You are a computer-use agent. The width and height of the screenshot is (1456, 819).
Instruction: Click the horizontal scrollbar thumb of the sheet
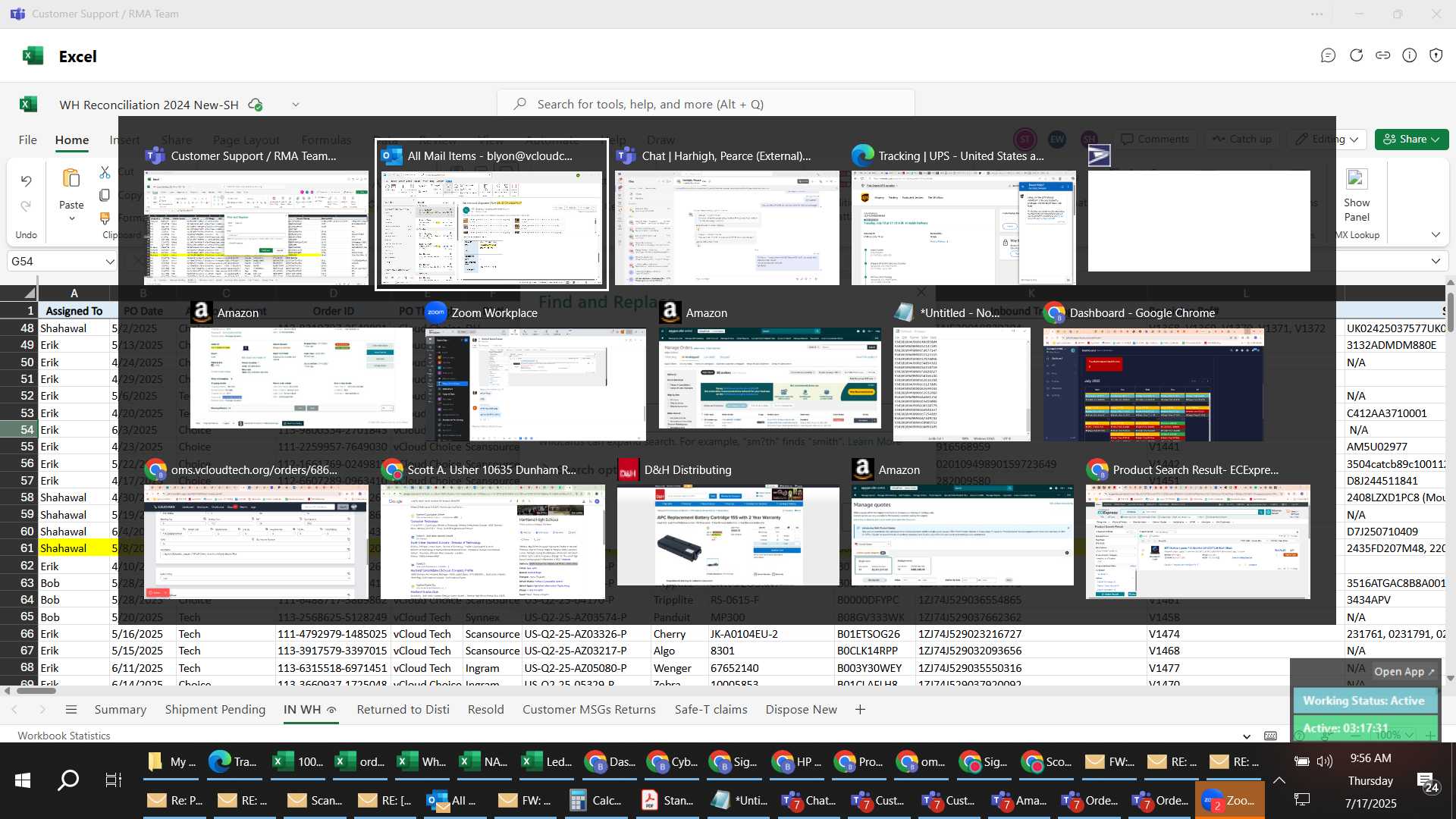(x=36, y=691)
